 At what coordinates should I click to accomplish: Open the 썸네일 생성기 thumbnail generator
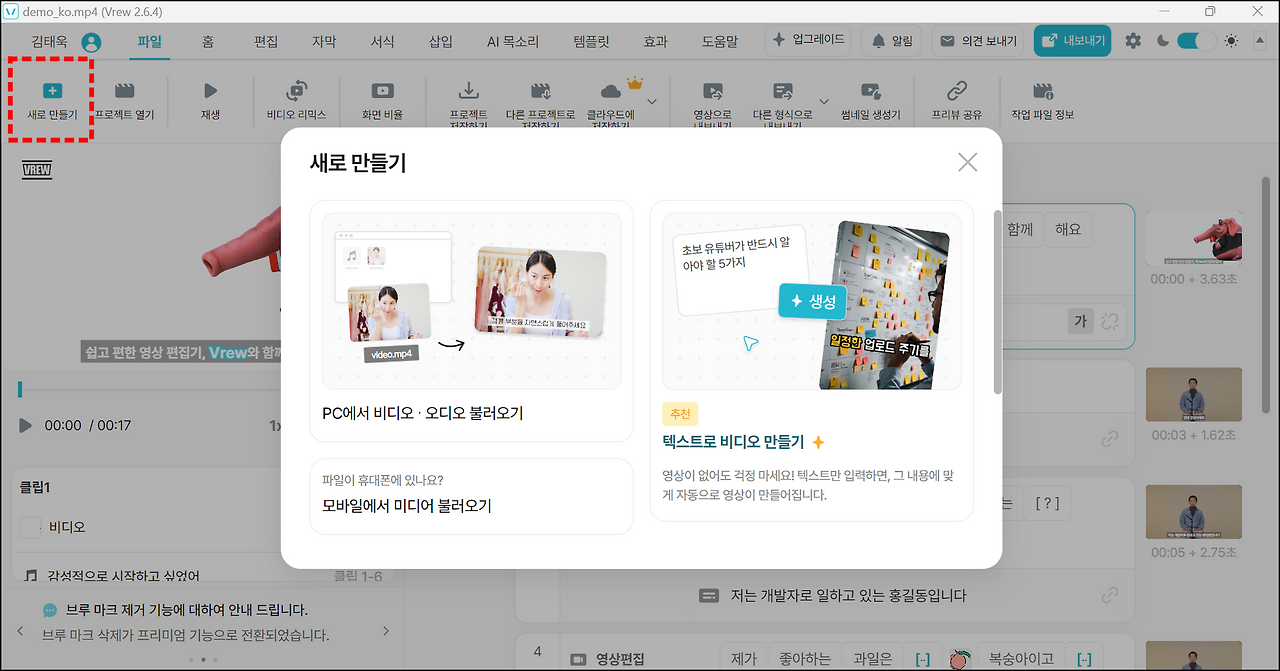pyautogui.click(x=871, y=100)
